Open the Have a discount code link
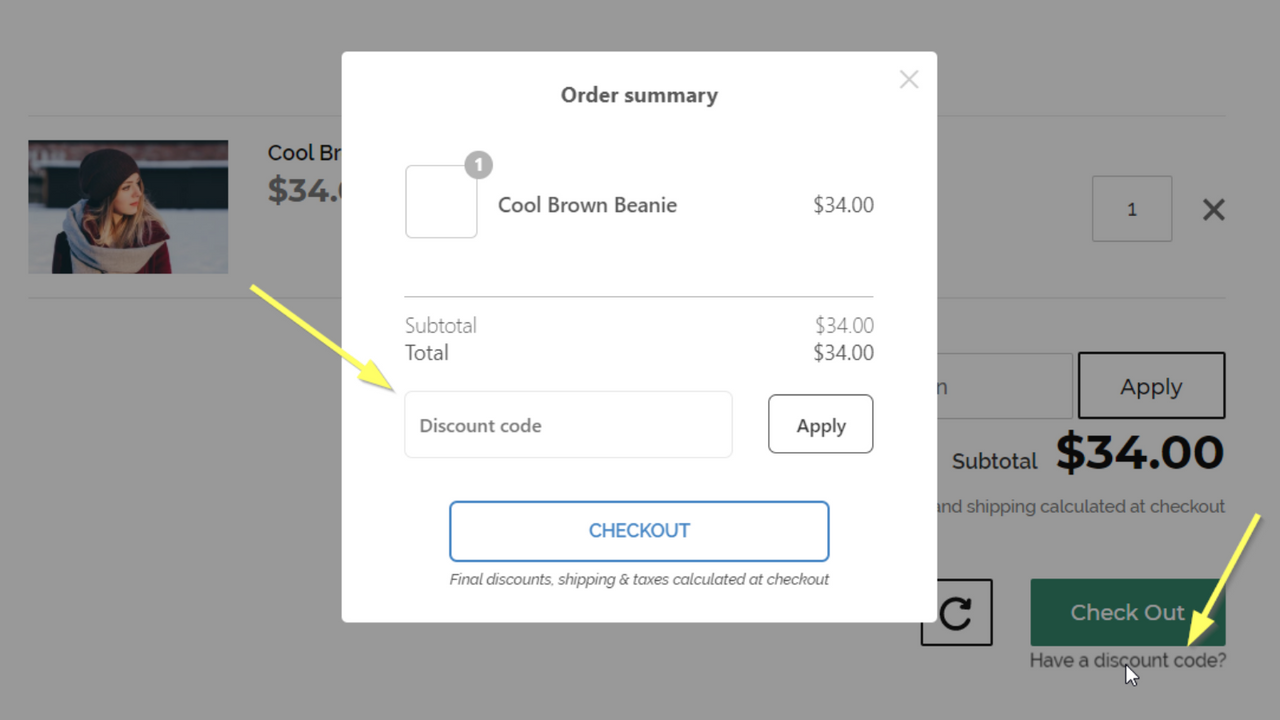 (x=1127, y=660)
